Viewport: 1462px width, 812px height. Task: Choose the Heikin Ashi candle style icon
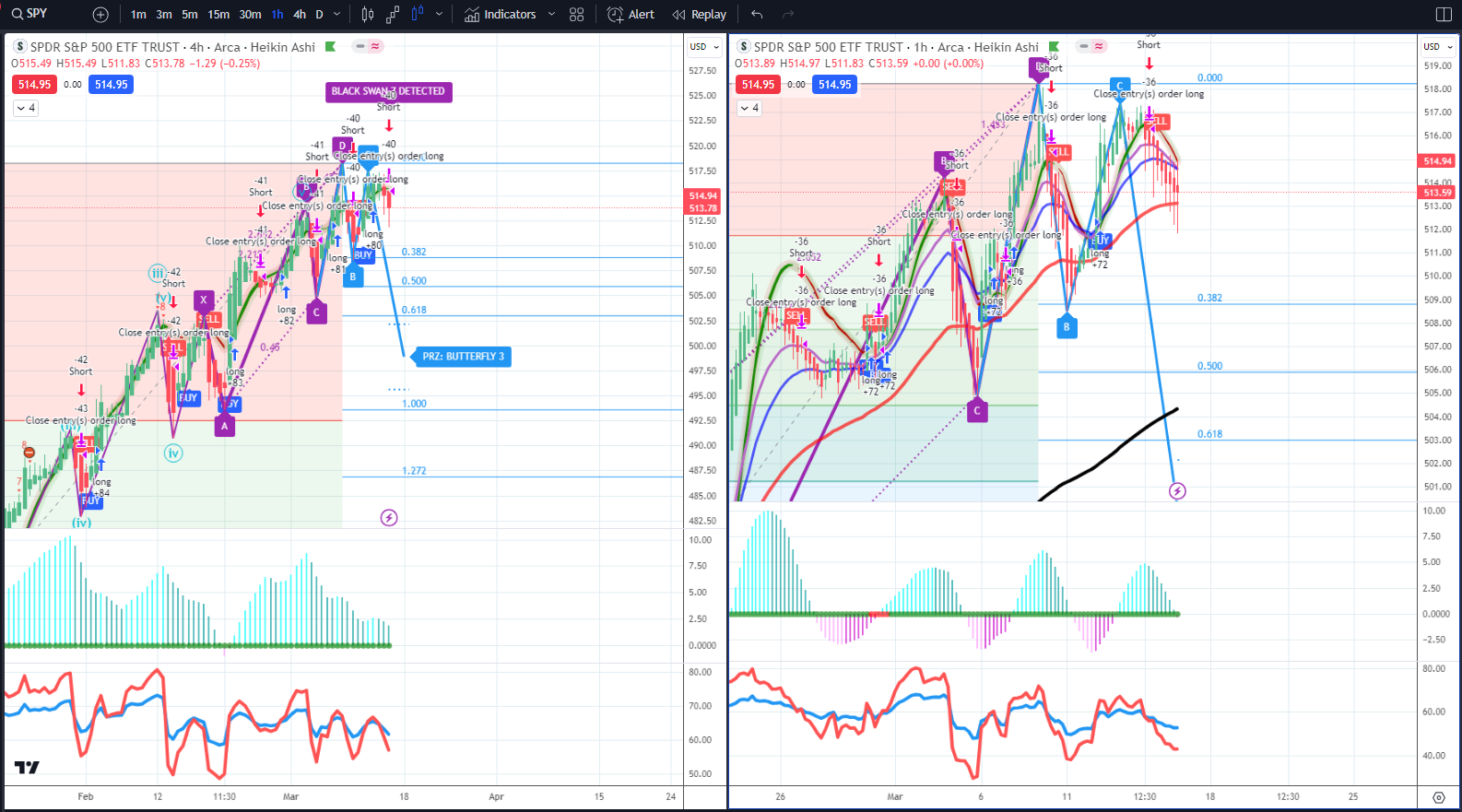pyautogui.click(x=418, y=15)
